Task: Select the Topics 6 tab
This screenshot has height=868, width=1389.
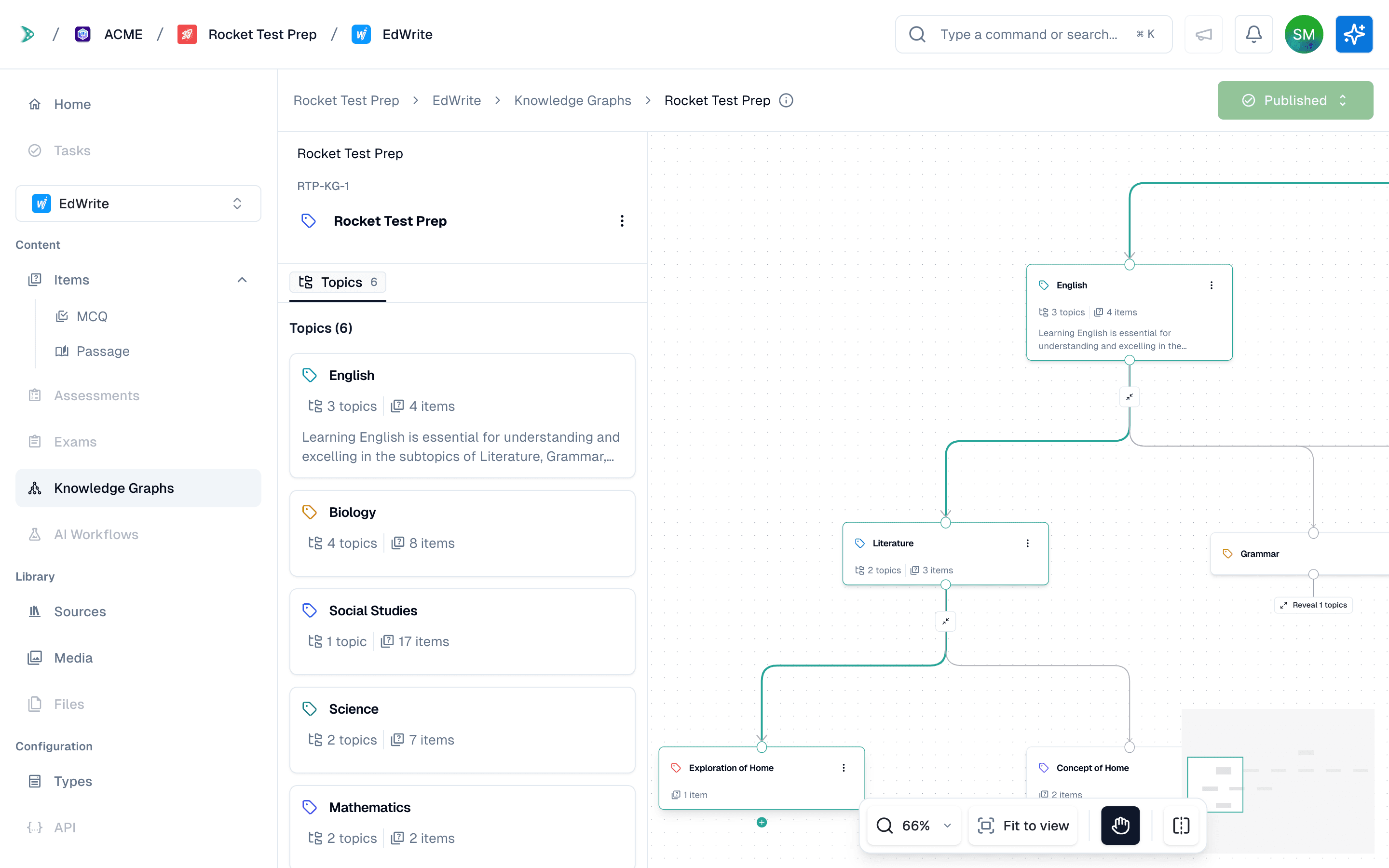Action: [338, 282]
